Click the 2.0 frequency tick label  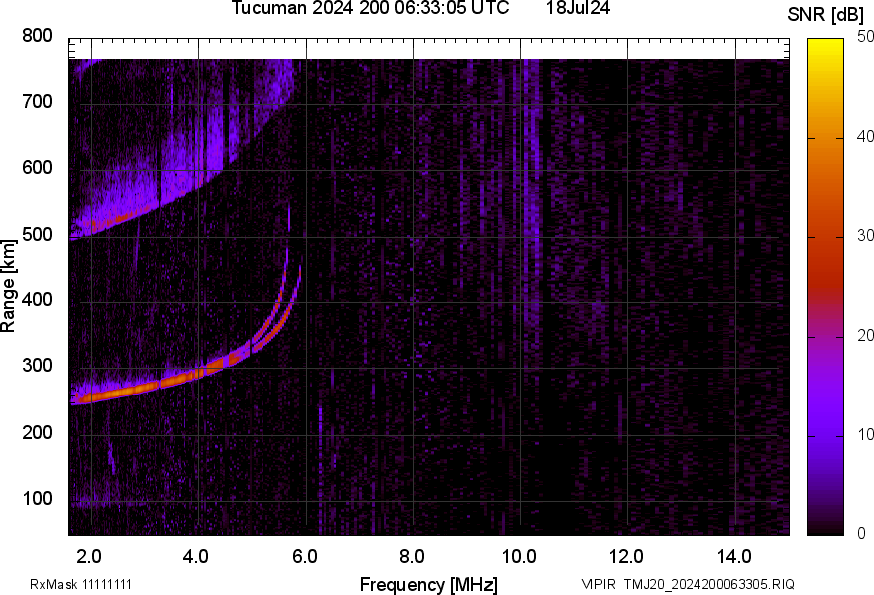(x=90, y=554)
